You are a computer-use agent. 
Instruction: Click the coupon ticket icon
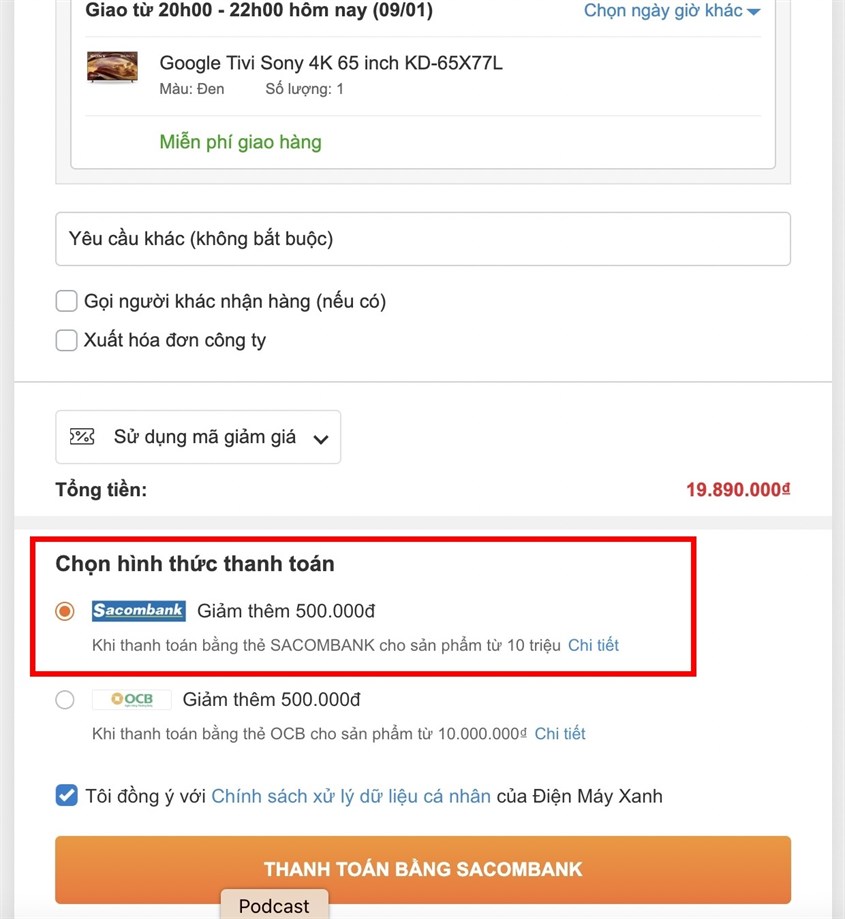[x=82, y=437]
